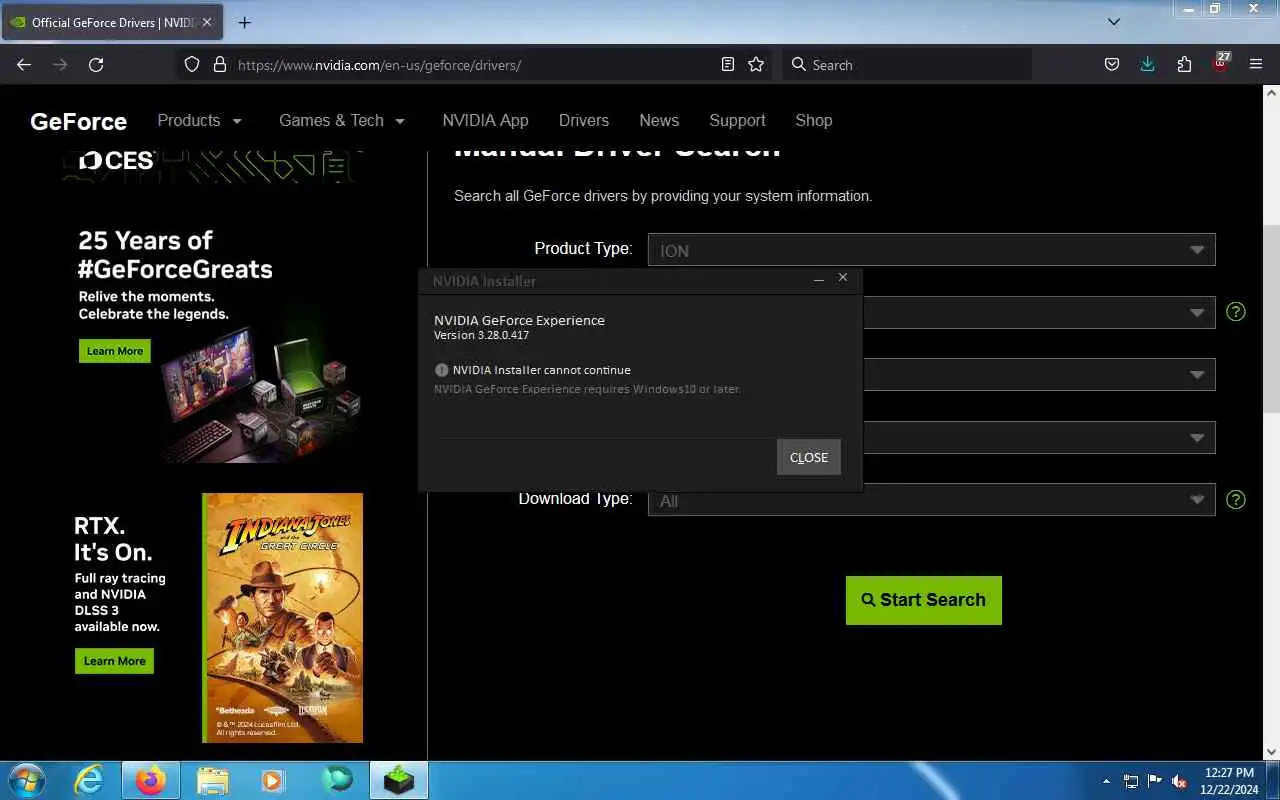The image size is (1280, 800).
Task: Click the nvidia.com address bar URL
Action: (x=379, y=65)
